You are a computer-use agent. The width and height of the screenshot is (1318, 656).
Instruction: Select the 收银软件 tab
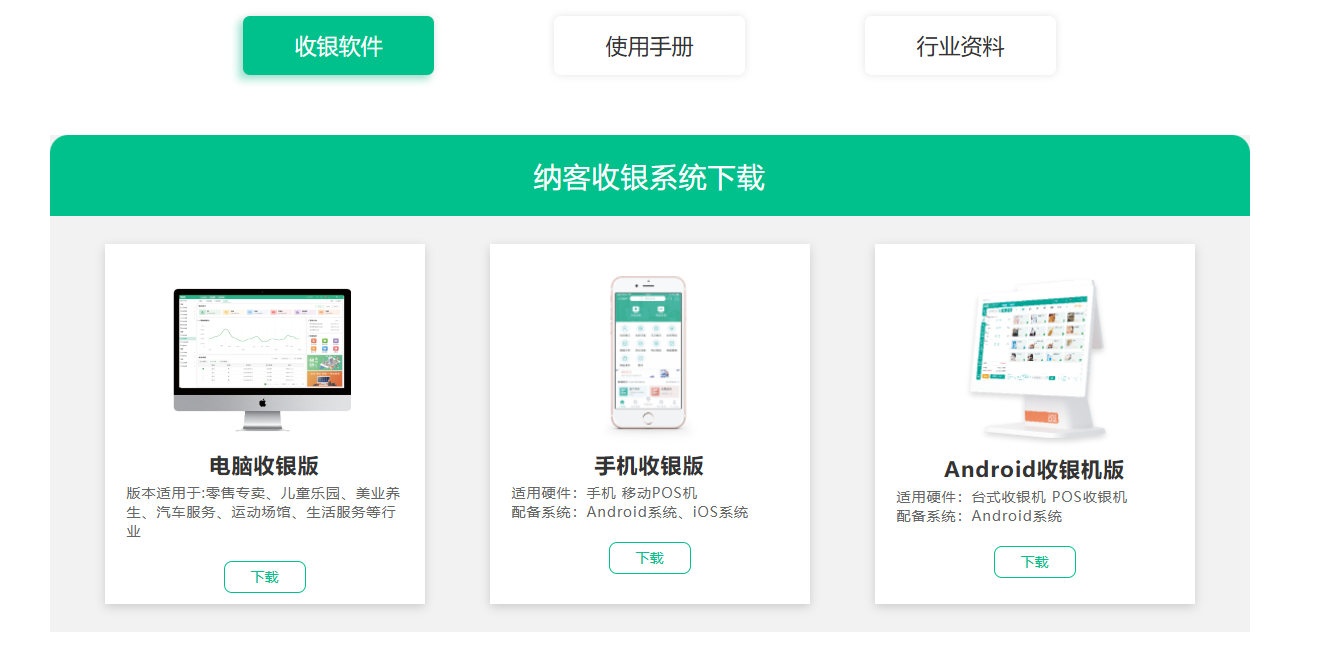[x=337, y=45]
